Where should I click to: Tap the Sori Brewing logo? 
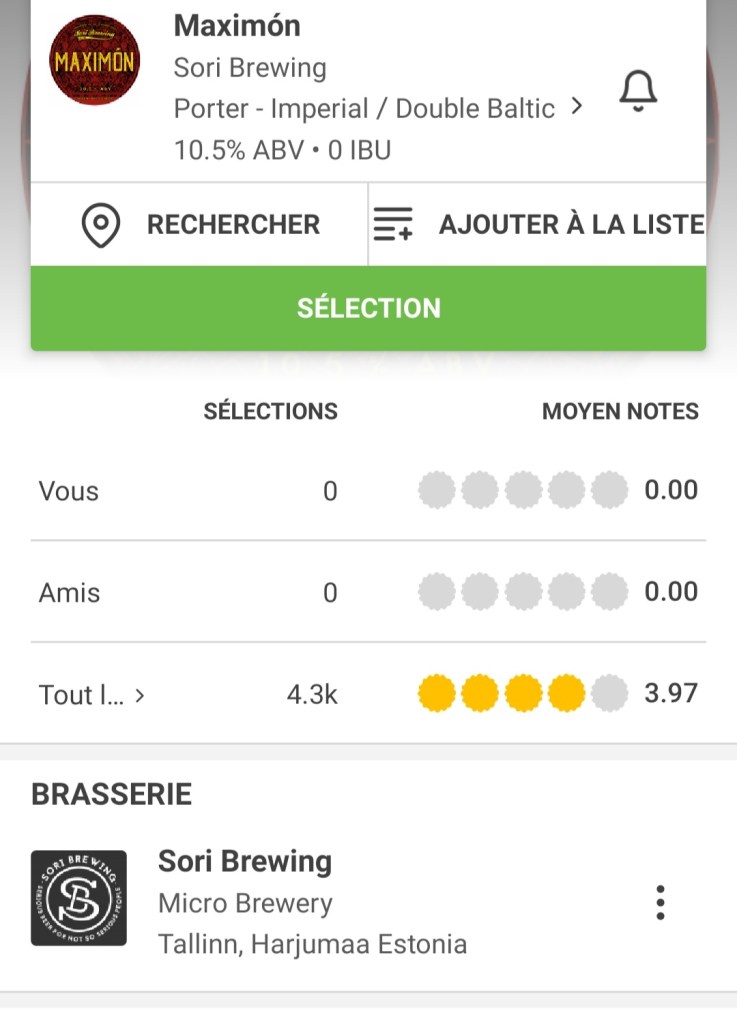click(79, 898)
